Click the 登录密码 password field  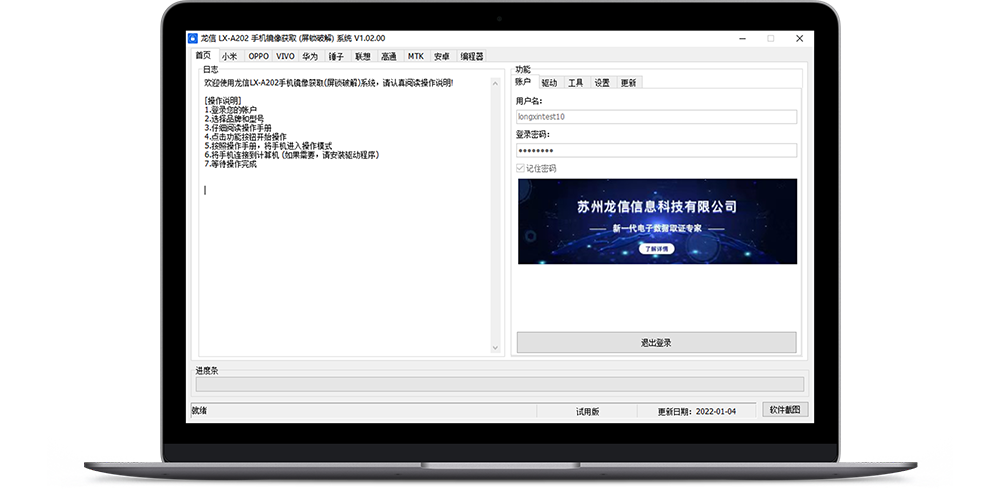pyautogui.click(x=656, y=150)
